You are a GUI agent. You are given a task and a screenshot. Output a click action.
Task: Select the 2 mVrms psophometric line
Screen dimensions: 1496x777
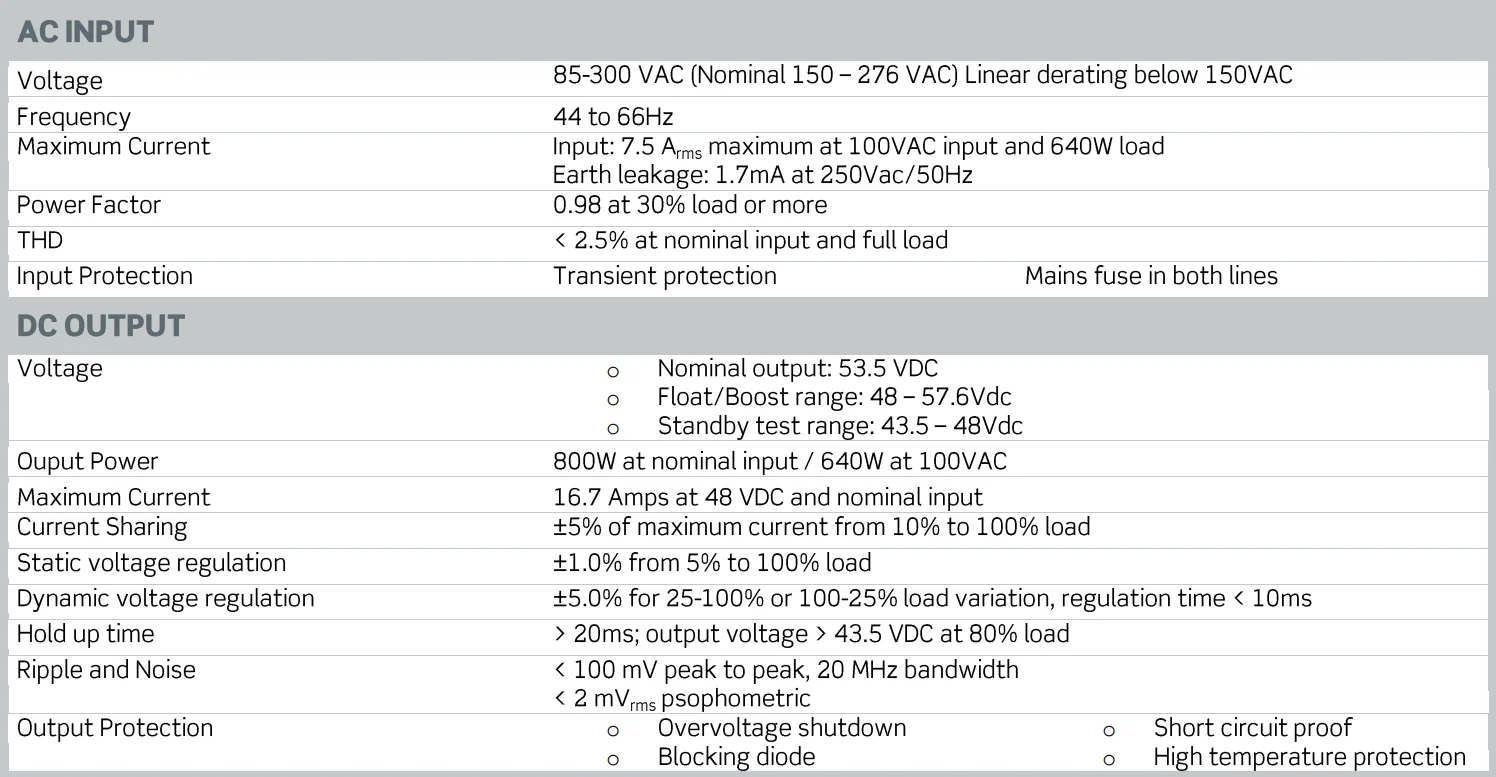682,698
